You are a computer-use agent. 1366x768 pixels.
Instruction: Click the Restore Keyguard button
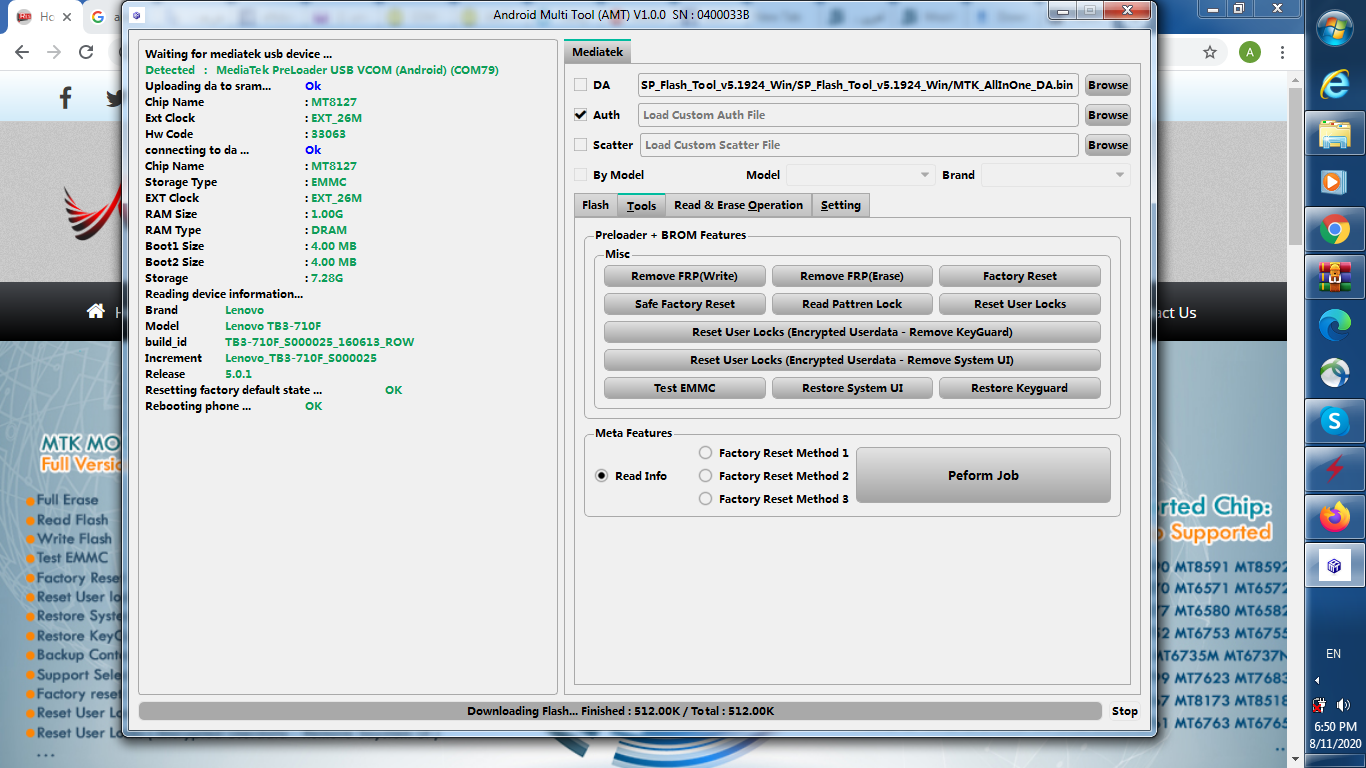1020,388
